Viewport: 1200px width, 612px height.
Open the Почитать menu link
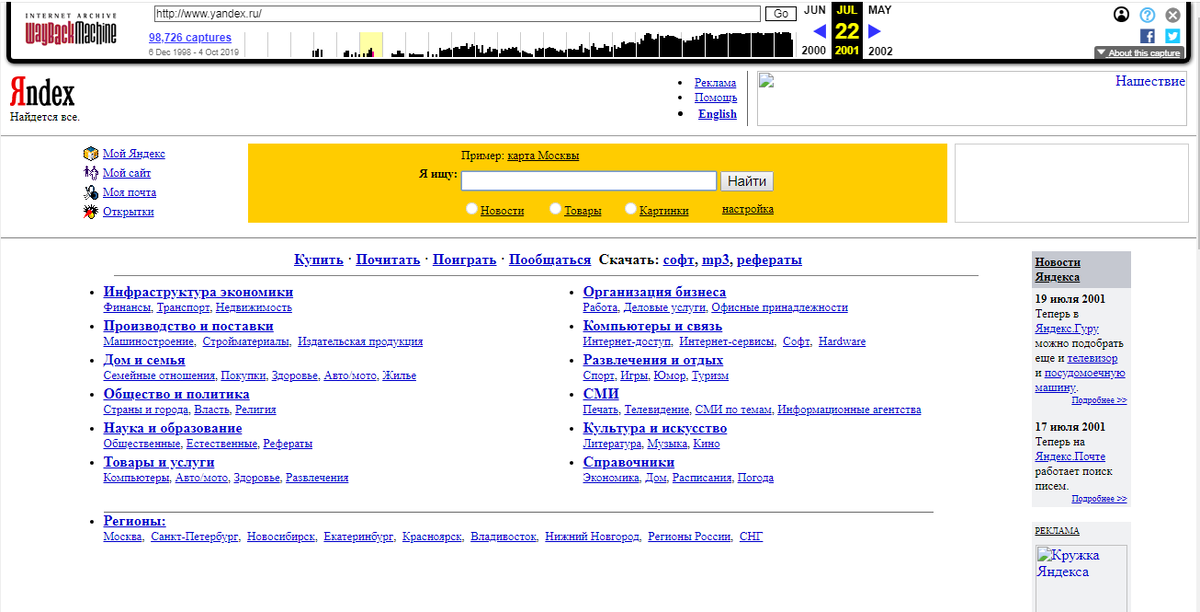(x=388, y=260)
